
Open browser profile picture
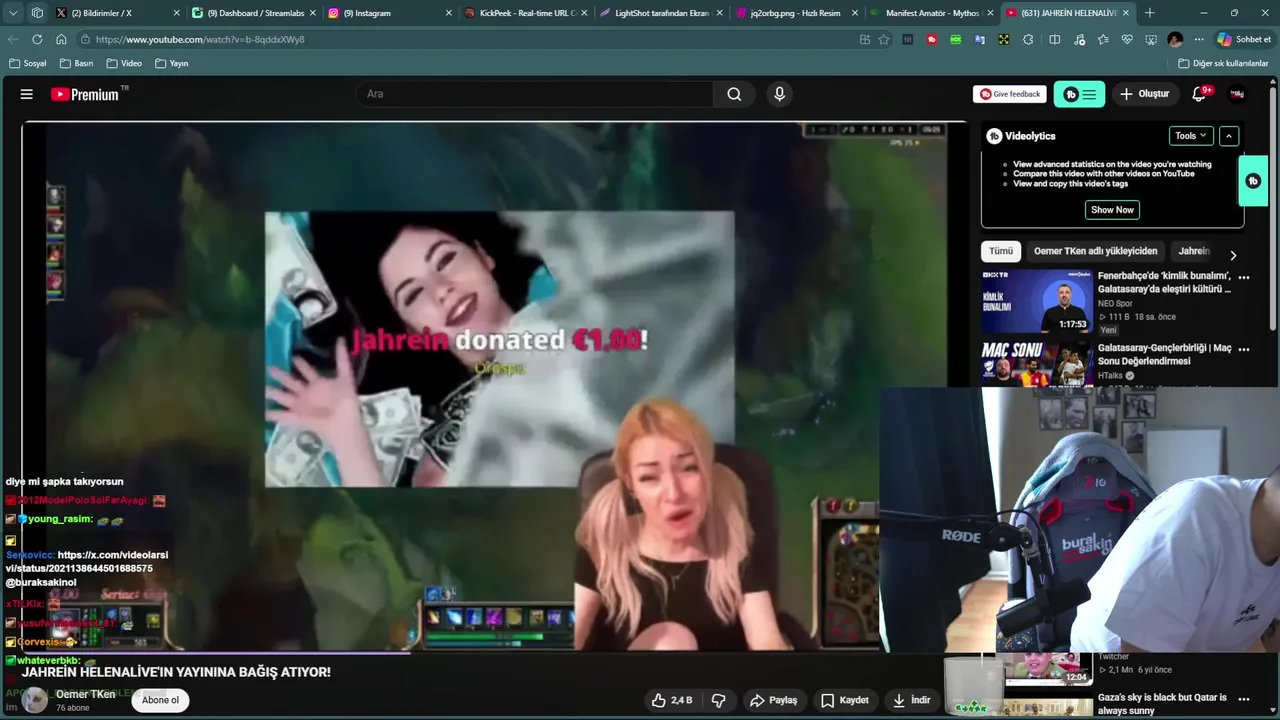1175,39
